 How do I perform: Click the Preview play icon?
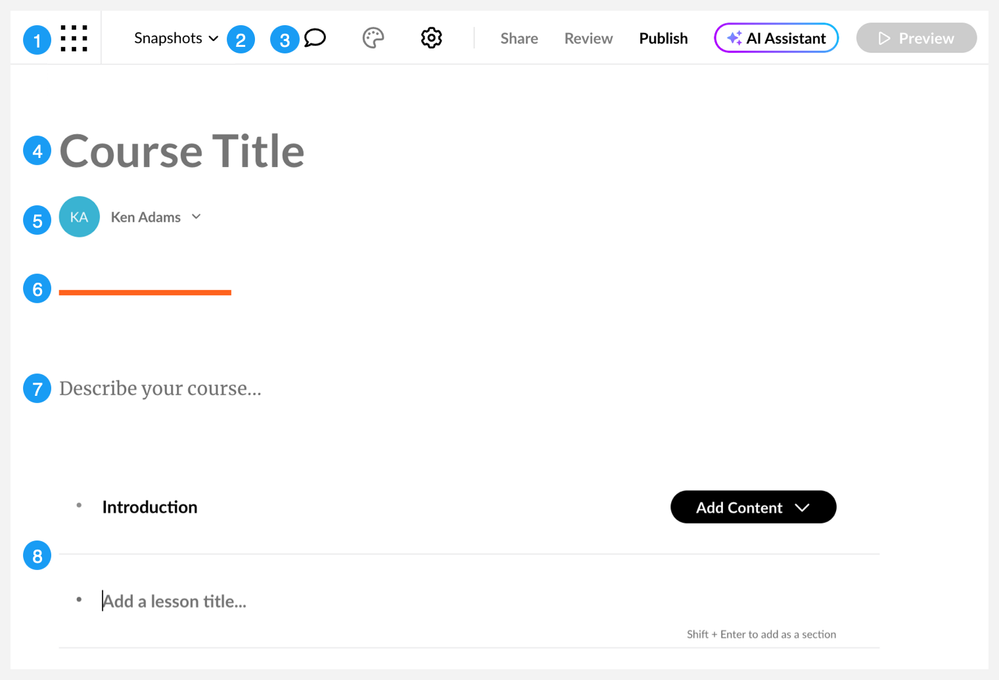(x=884, y=38)
